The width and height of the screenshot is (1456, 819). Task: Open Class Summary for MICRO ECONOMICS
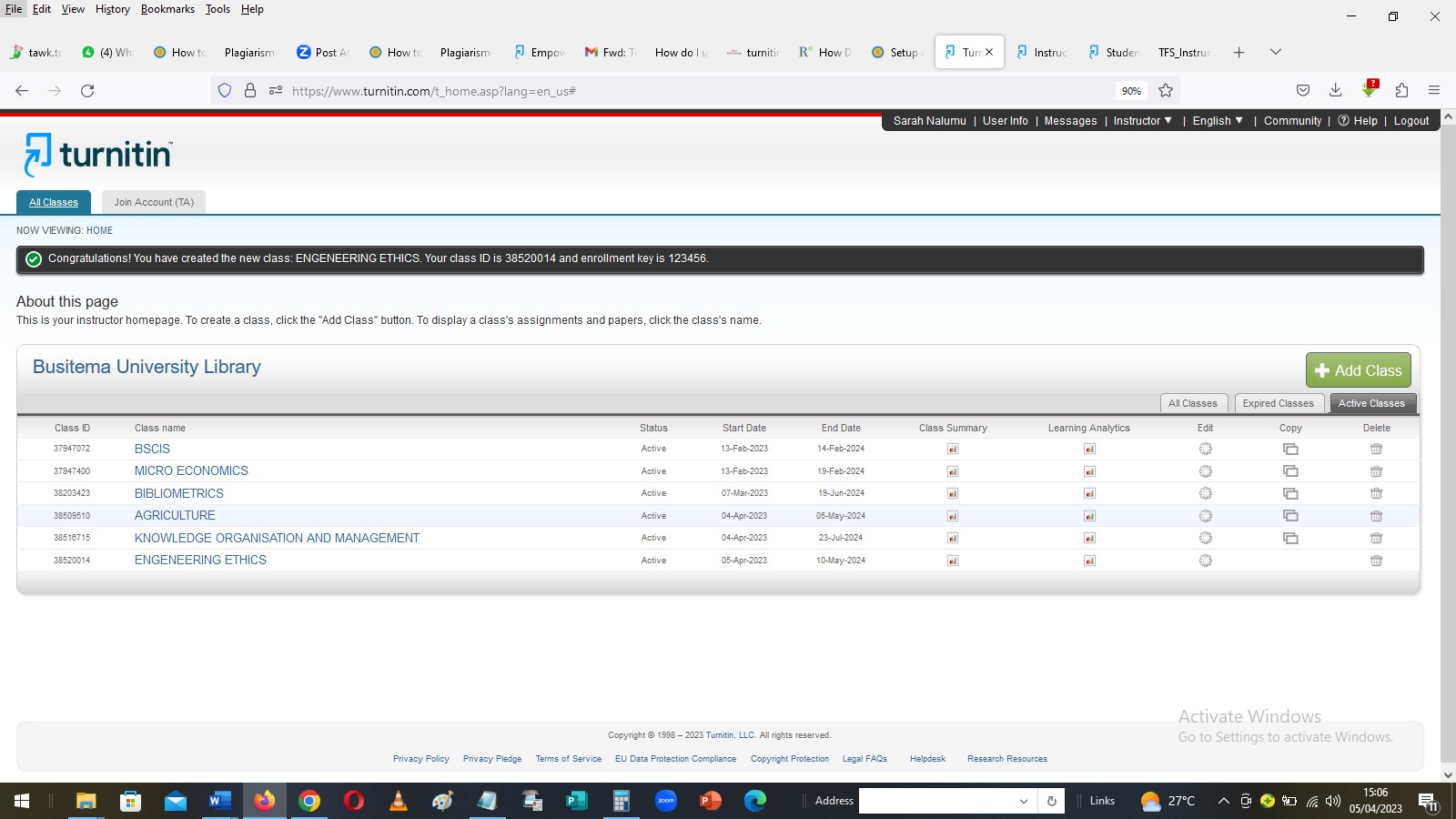coord(952,471)
